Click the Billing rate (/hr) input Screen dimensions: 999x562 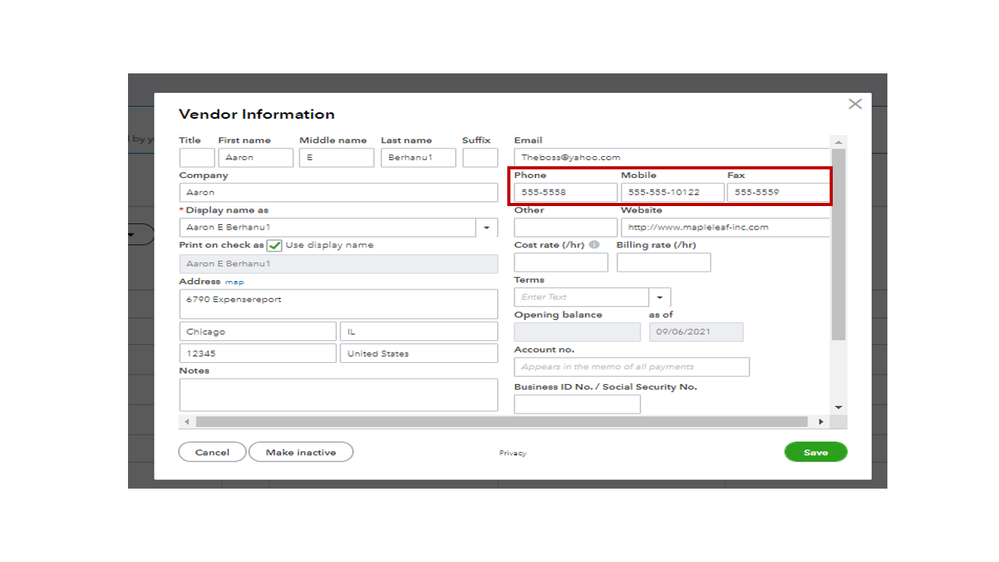coord(663,263)
